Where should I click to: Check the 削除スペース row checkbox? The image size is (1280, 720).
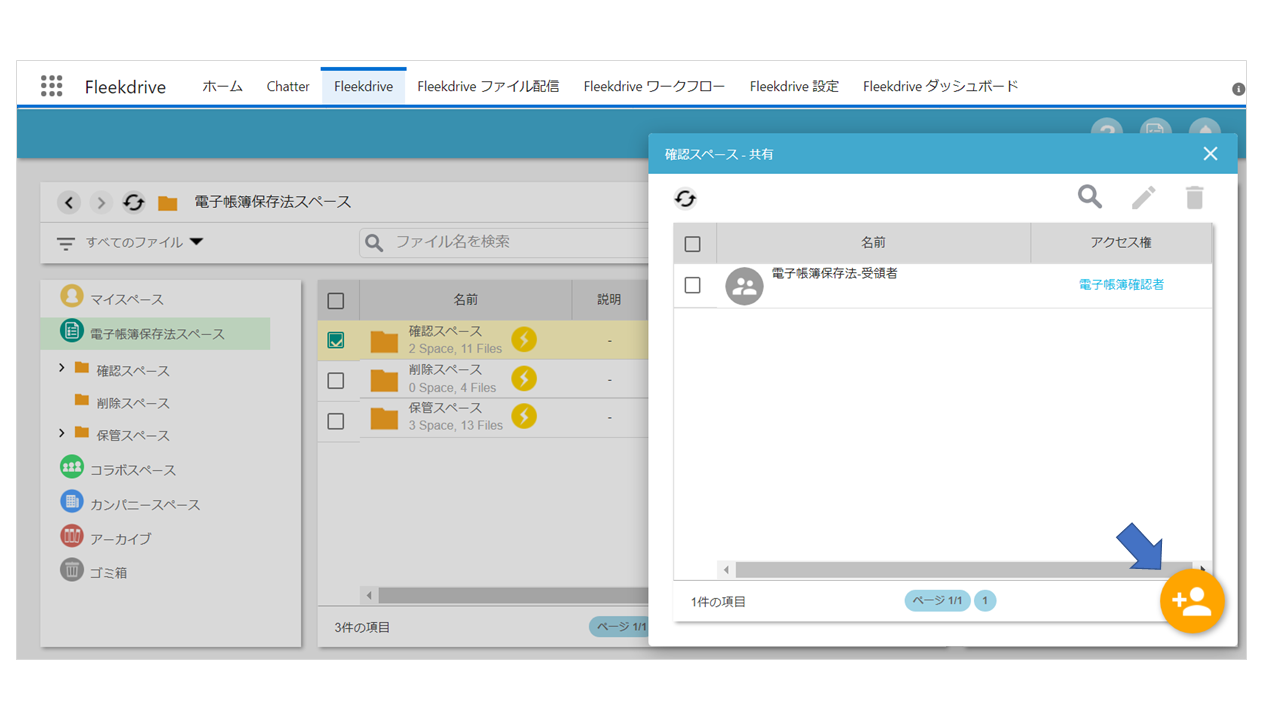point(336,381)
